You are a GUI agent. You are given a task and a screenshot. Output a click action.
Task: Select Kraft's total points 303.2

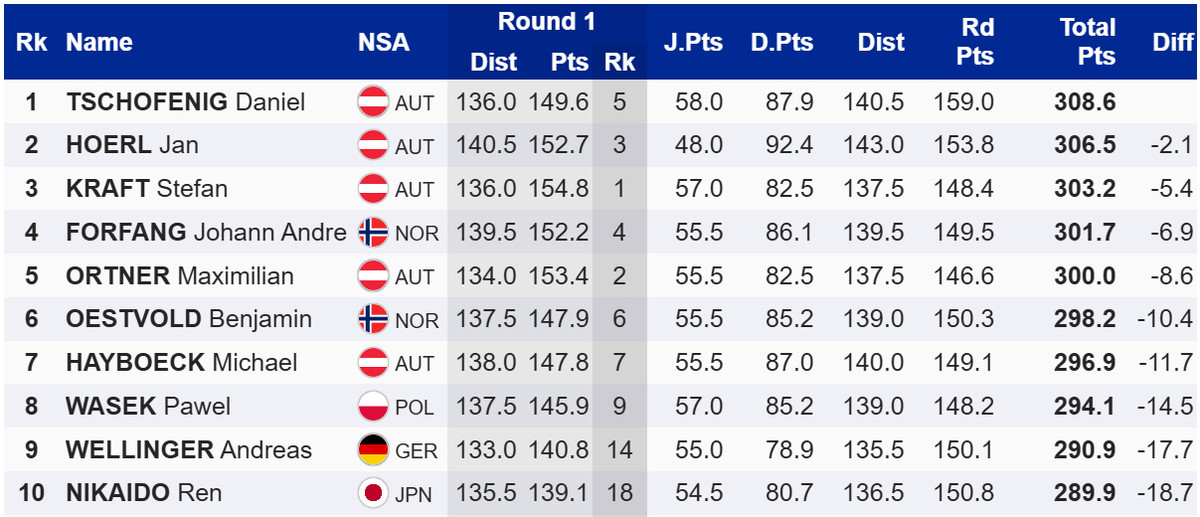[x=1084, y=189]
